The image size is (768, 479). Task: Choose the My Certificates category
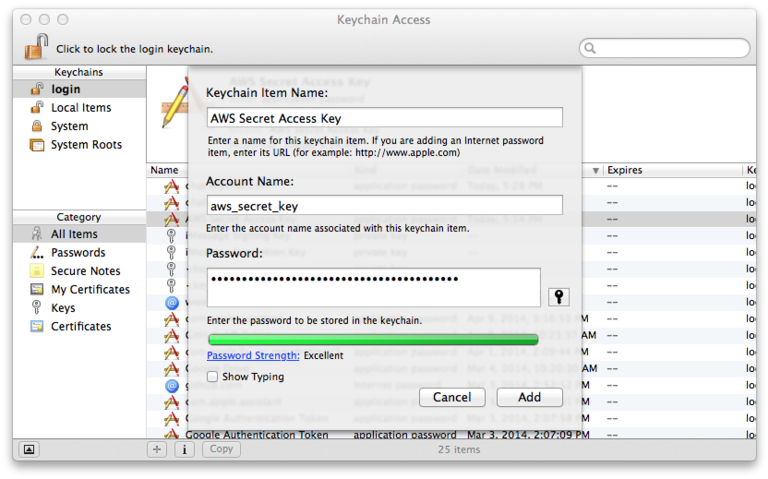79,289
